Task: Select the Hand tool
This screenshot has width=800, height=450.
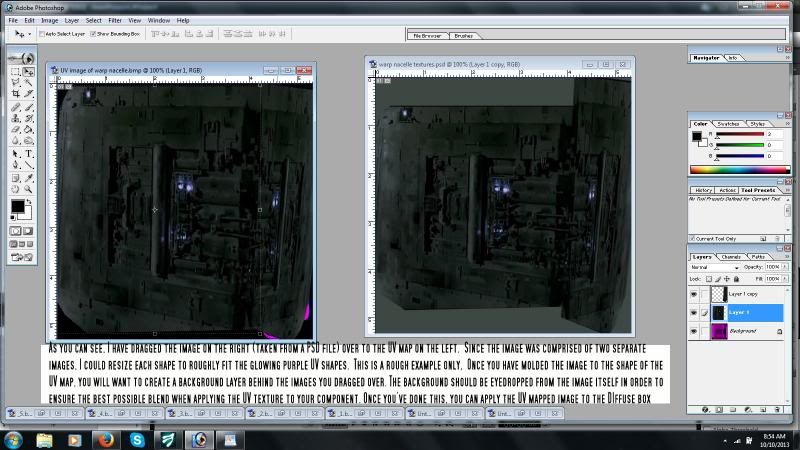Action: click(15, 187)
